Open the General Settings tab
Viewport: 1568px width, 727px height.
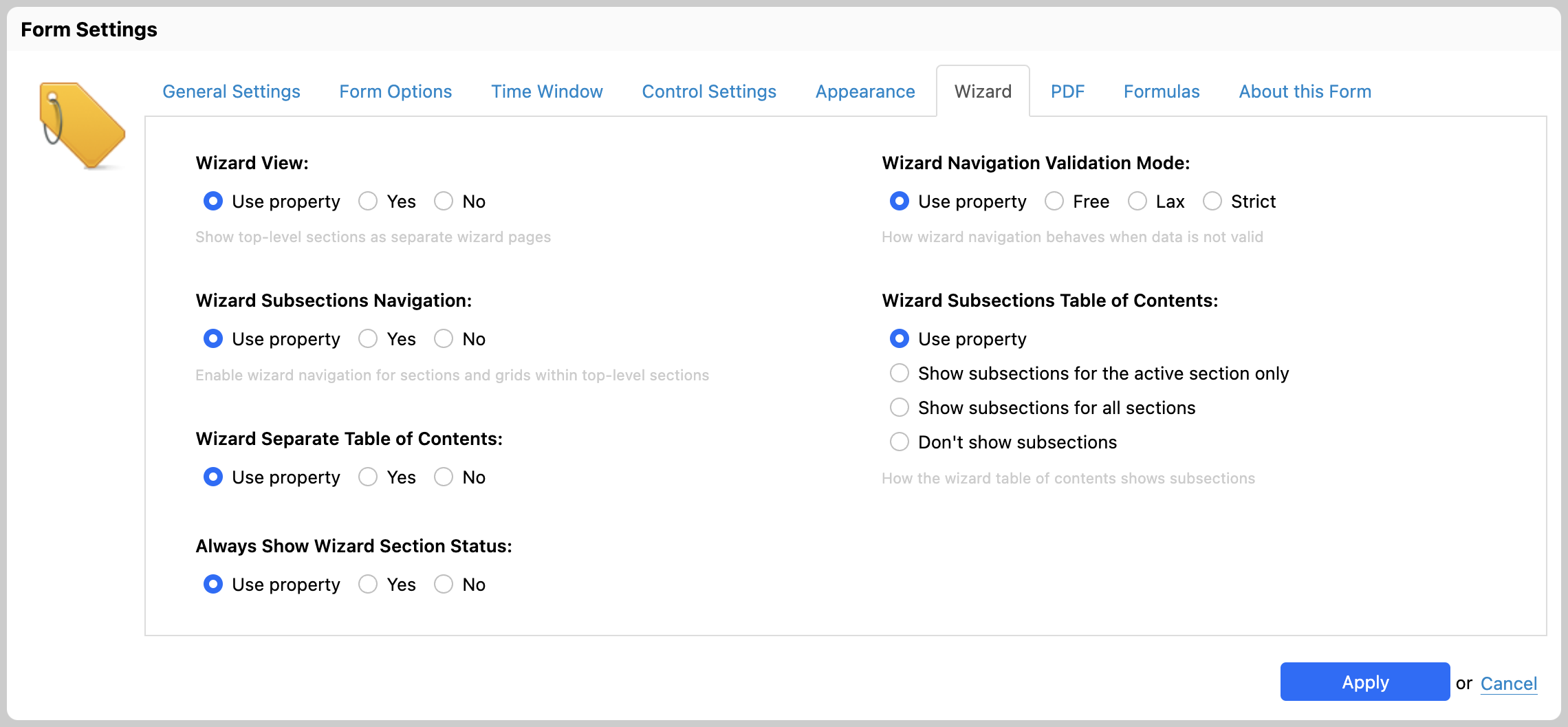pyautogui.click(x=231, y=91)
